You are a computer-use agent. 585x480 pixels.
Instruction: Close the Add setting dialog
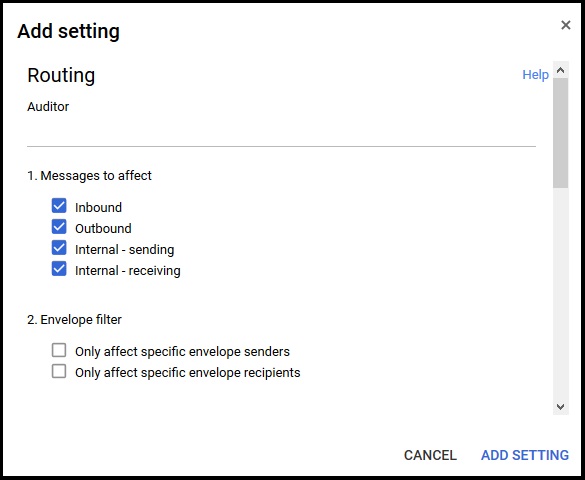[566, 25]
